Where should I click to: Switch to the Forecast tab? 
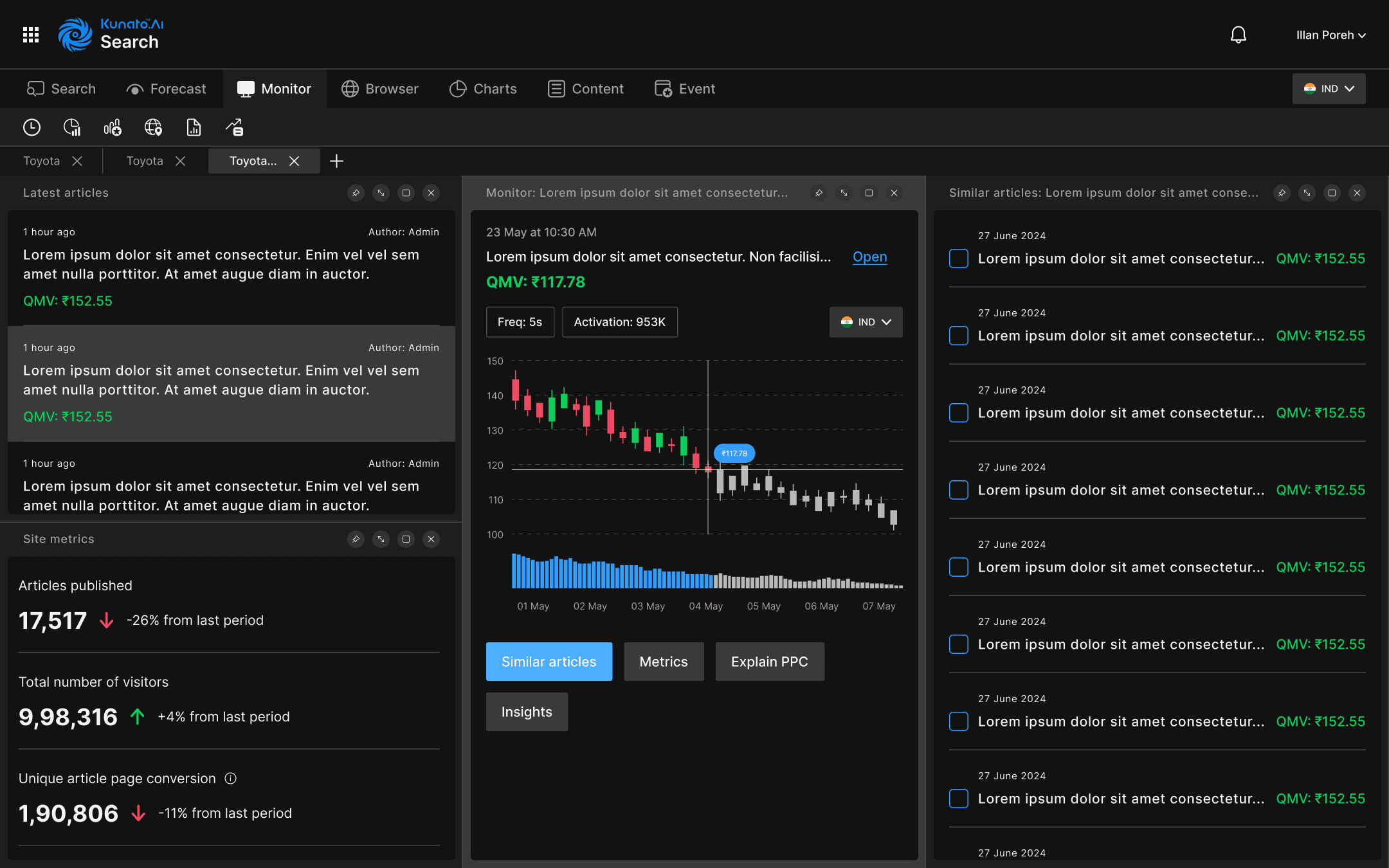[x=166, y=89]
